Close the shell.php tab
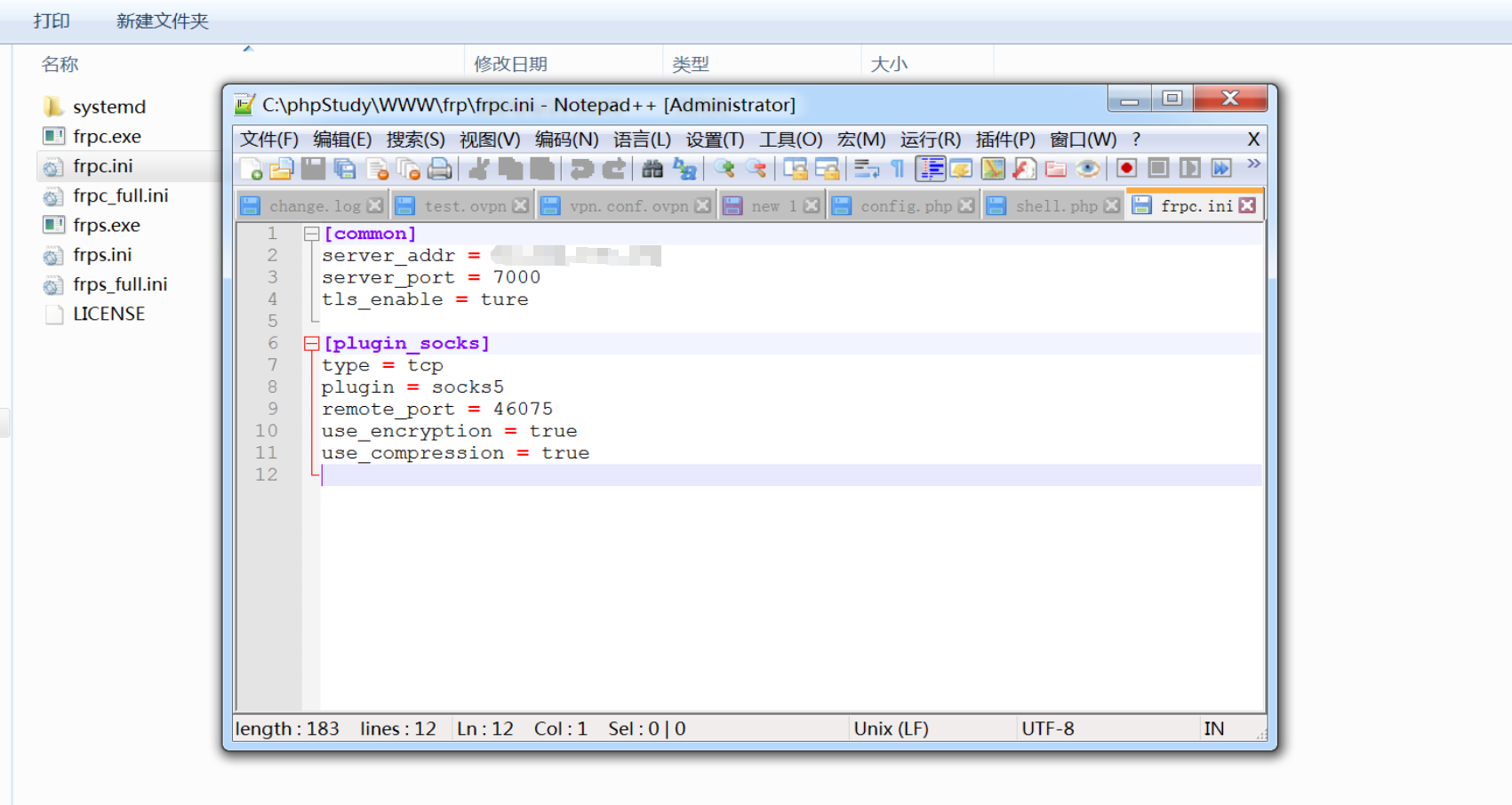This screenshot has width=1512, height=805. 1111,206
